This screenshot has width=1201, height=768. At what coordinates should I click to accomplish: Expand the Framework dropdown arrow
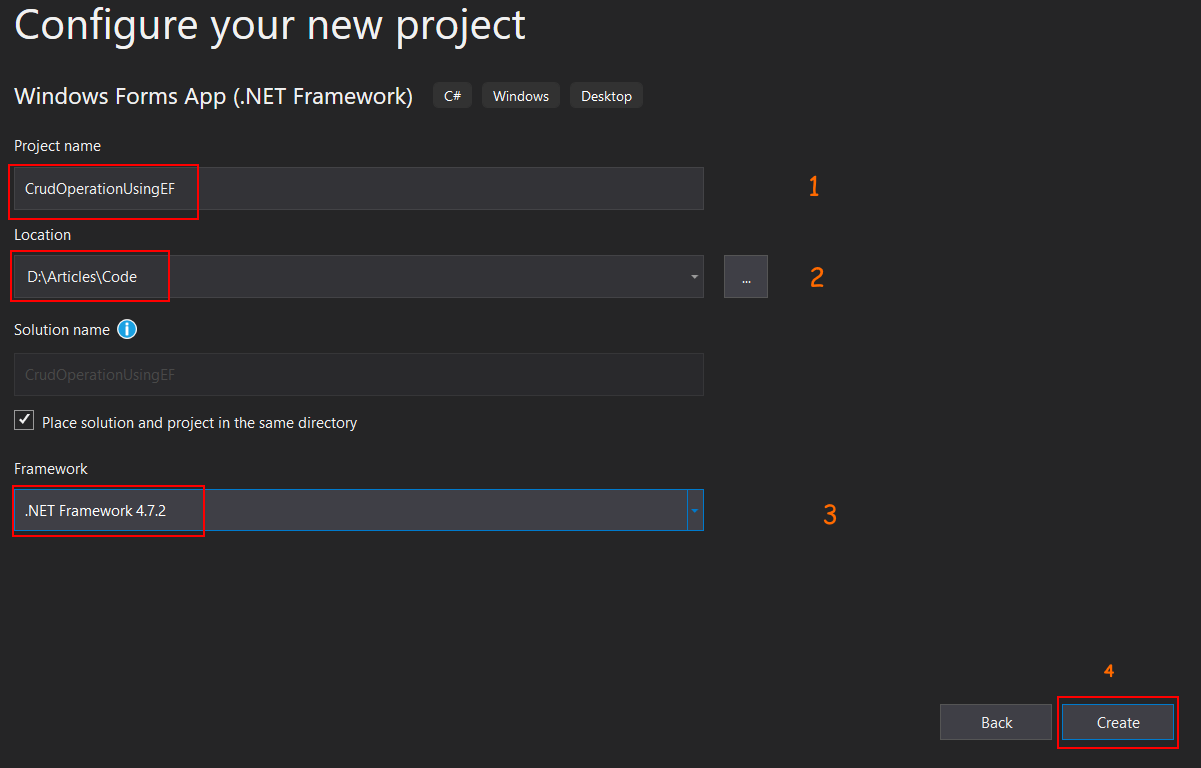pyautogui.click(x=694, y=511)
